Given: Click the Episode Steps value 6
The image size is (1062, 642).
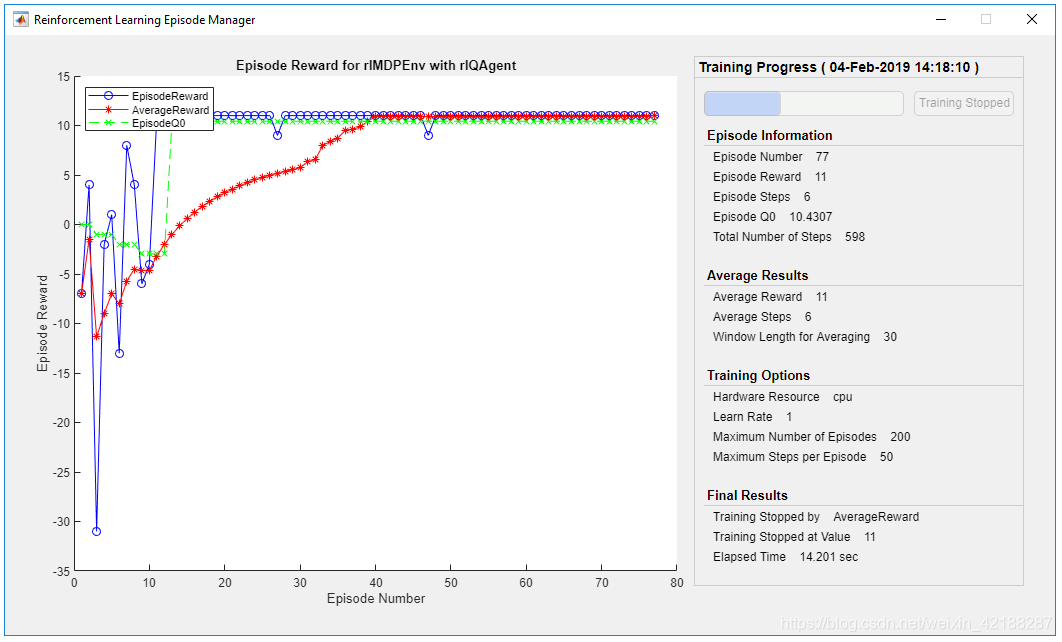Looking at the screenshot, I should click(807, 197).
